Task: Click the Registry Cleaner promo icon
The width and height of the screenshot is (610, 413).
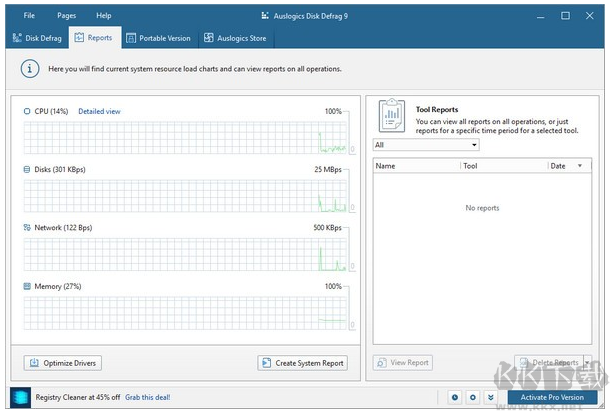Action: pos(22,397)
